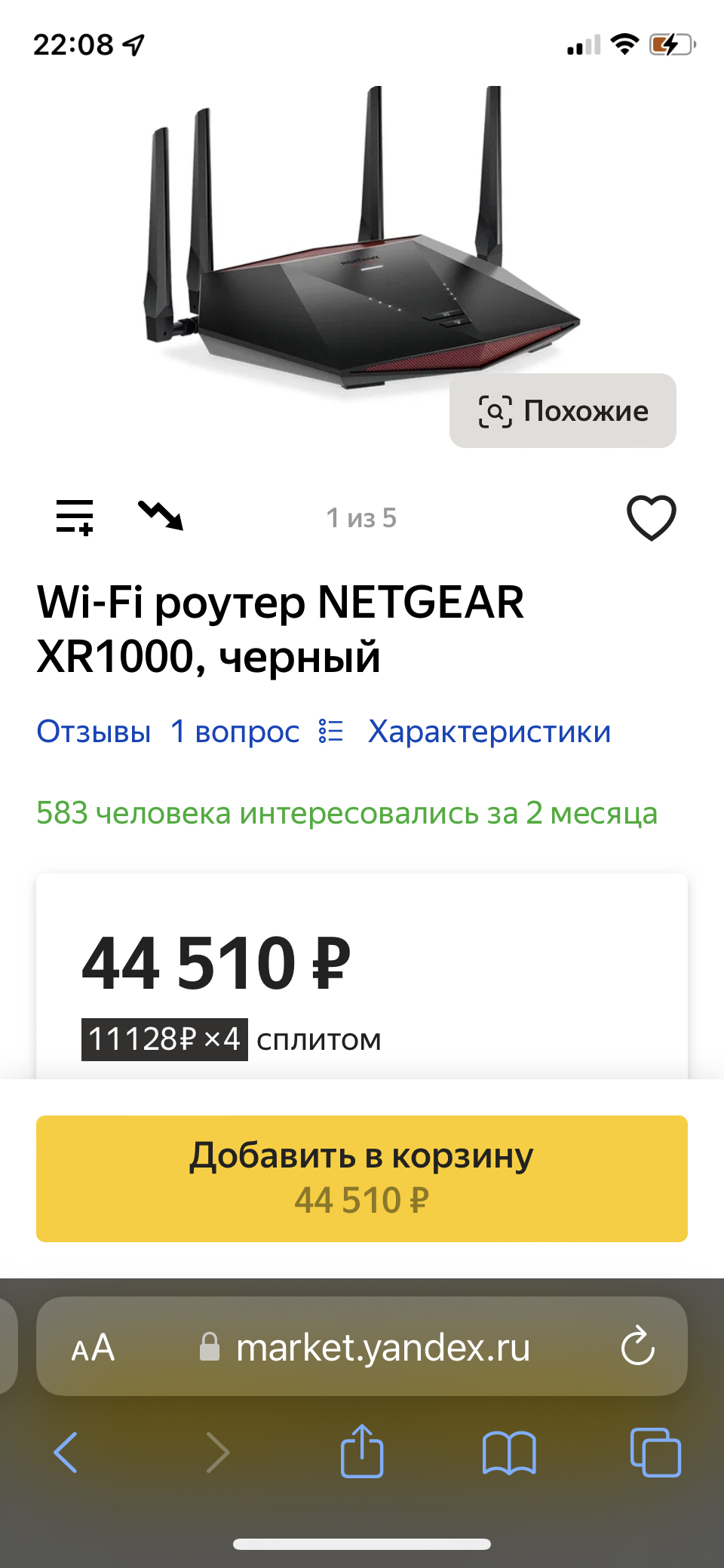Viewport: 724px width, 1568px height.
Task: Tap the Похожие similar items button
Action: point(563,411)
